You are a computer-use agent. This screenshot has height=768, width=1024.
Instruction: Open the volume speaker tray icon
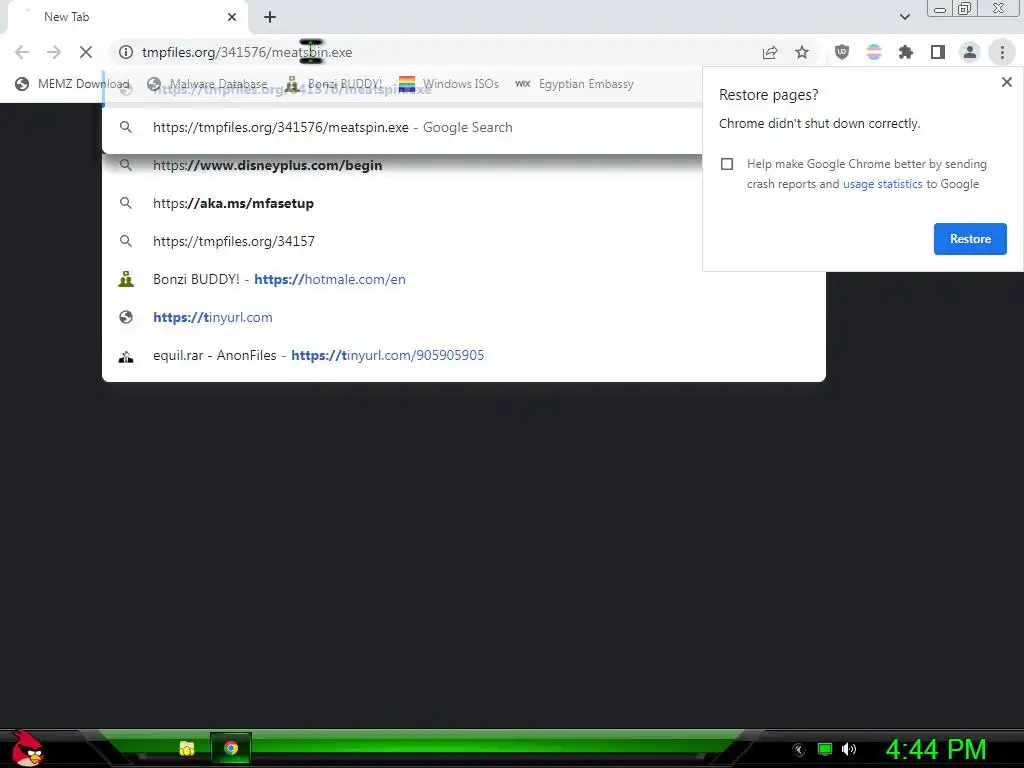pyautogui.click(x=849, y=749)
